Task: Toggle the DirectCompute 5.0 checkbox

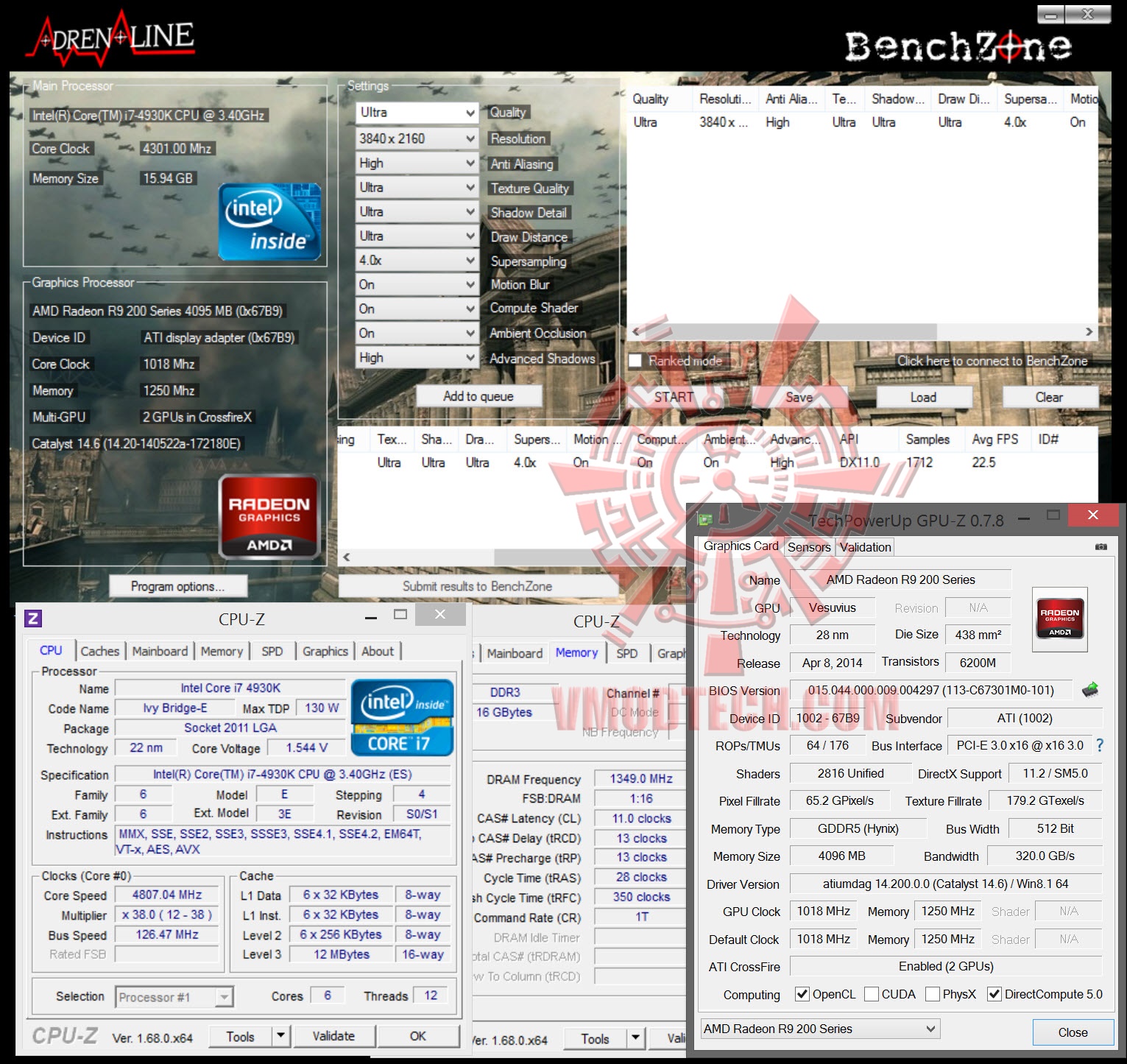Action: 994,994
